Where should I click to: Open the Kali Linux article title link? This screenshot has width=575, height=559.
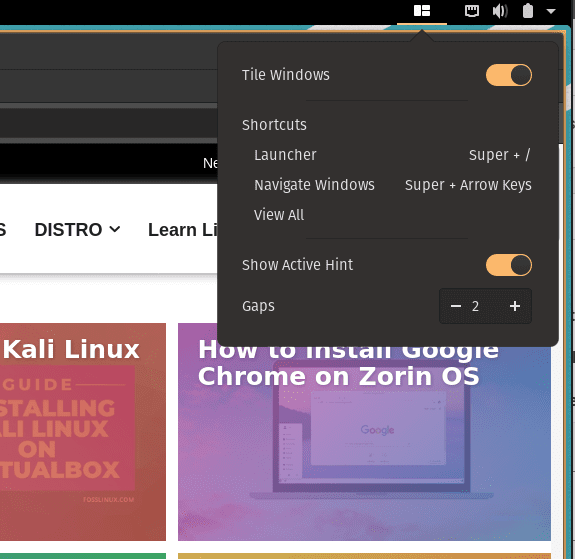[x=71, y=349]
